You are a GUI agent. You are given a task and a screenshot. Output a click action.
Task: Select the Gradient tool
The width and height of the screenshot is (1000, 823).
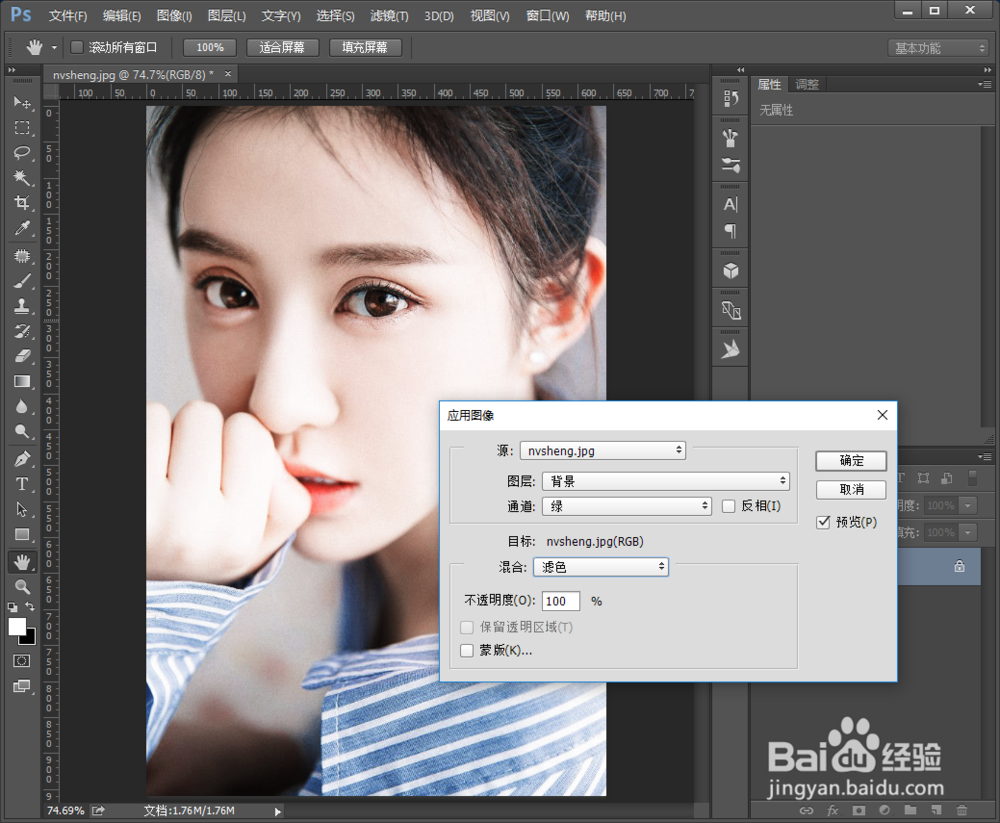[x=22, y=382]
